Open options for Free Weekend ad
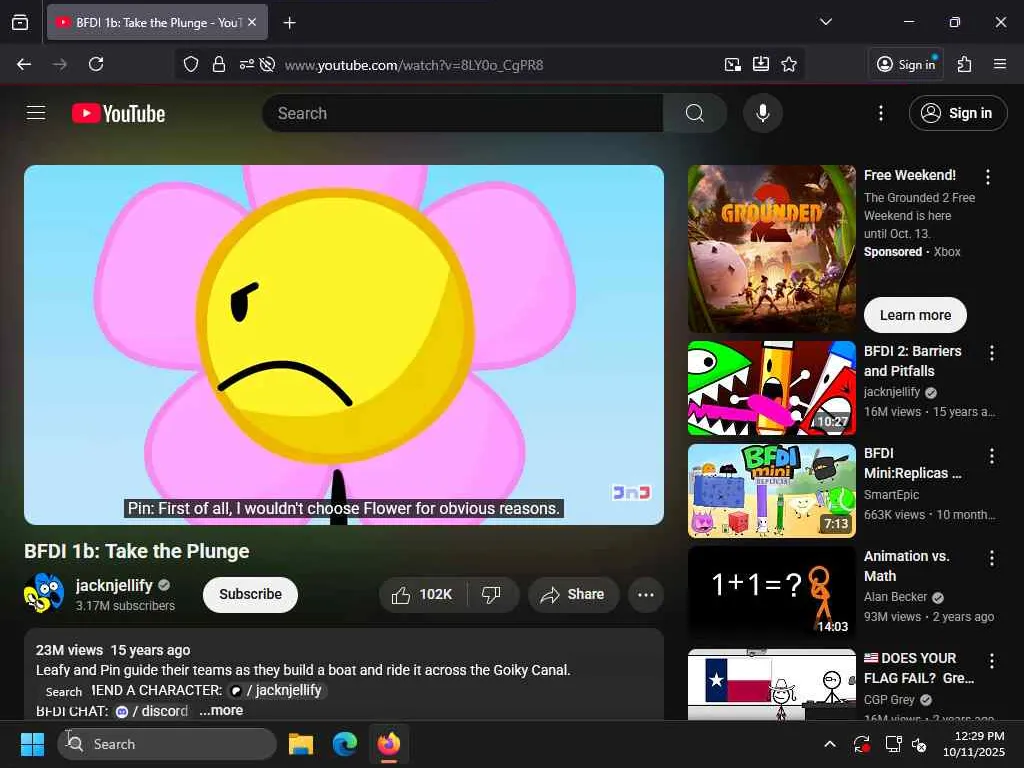This screenshot has width=1024, height=768. [987, 176]
